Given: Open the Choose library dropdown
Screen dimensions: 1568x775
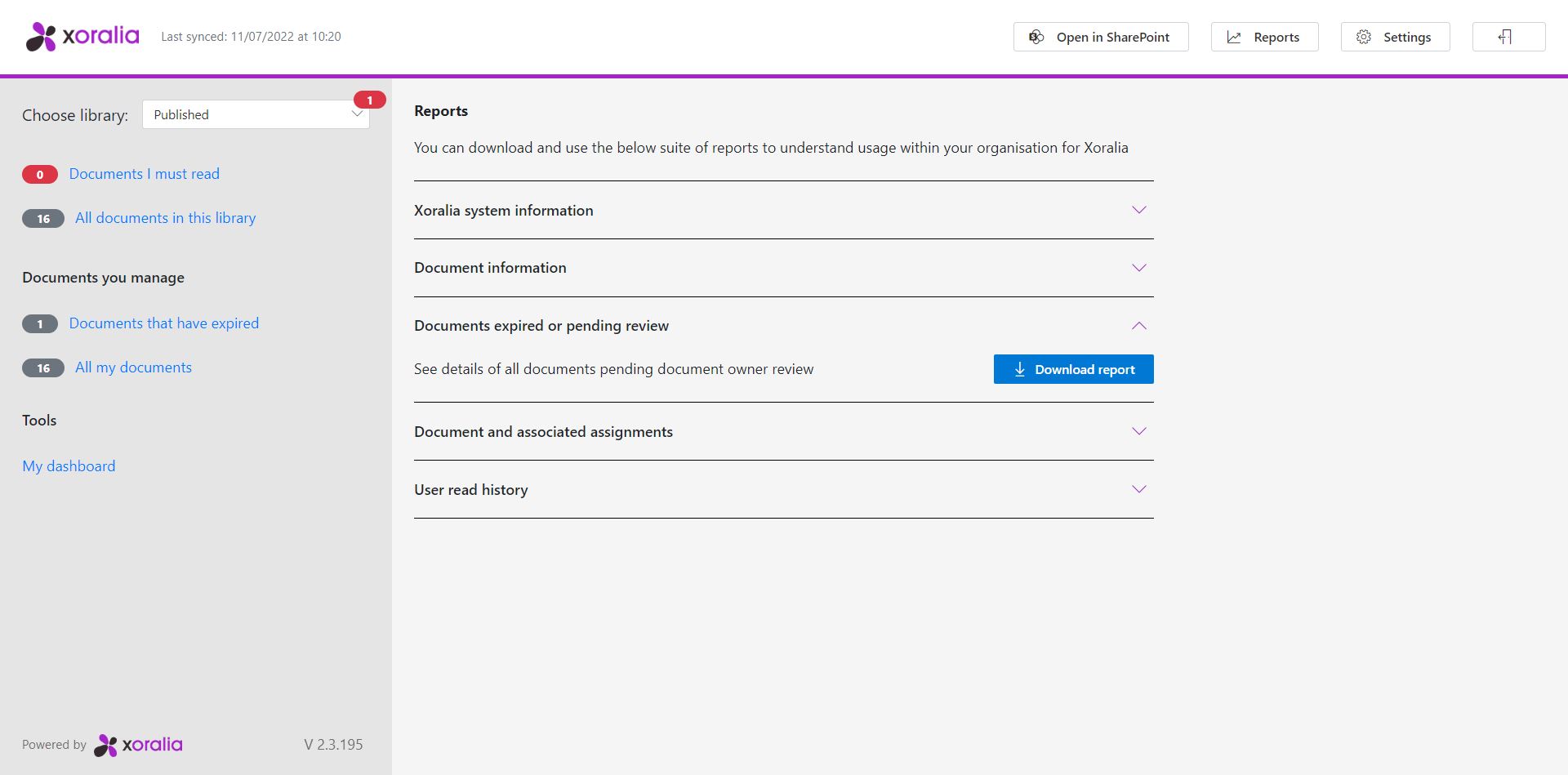Looking at the screenshot, I should point(256,114).
